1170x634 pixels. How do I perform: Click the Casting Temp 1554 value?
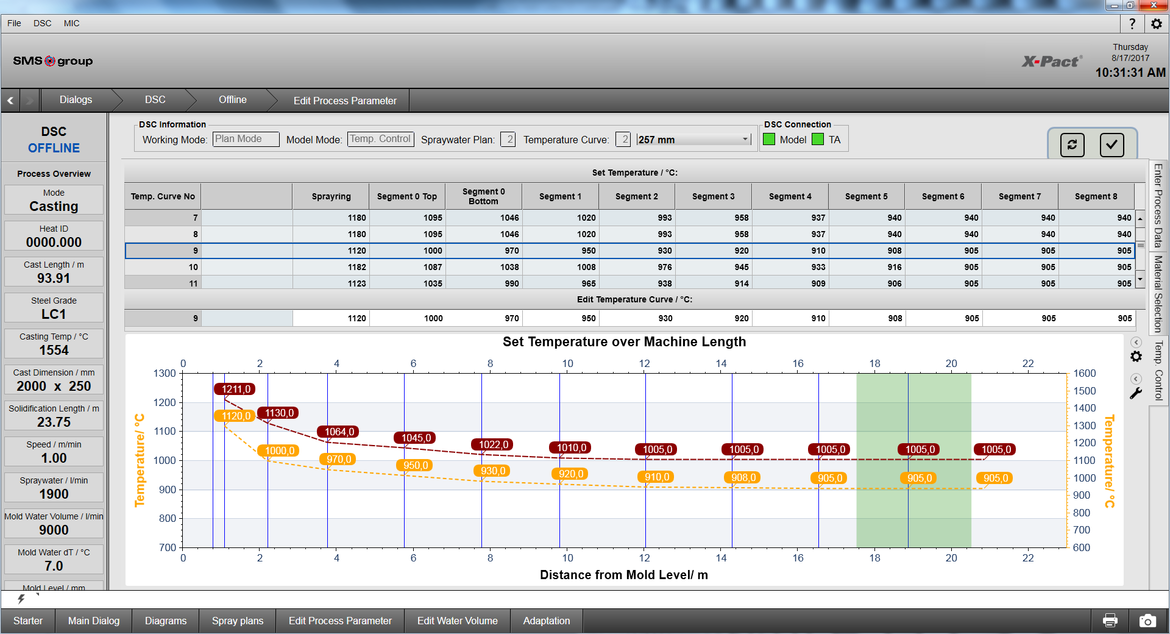pyautogui.click(x=54, y=350)
